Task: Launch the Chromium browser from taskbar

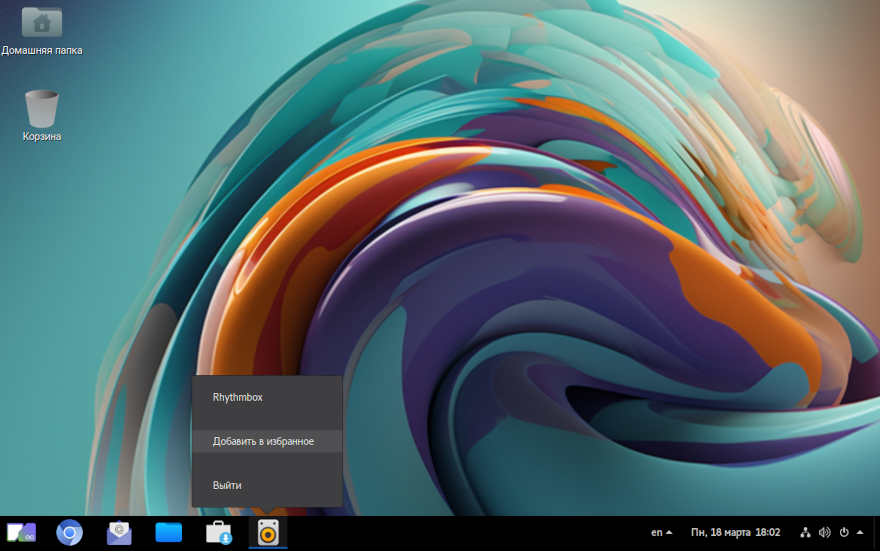Action: (69, 533)
